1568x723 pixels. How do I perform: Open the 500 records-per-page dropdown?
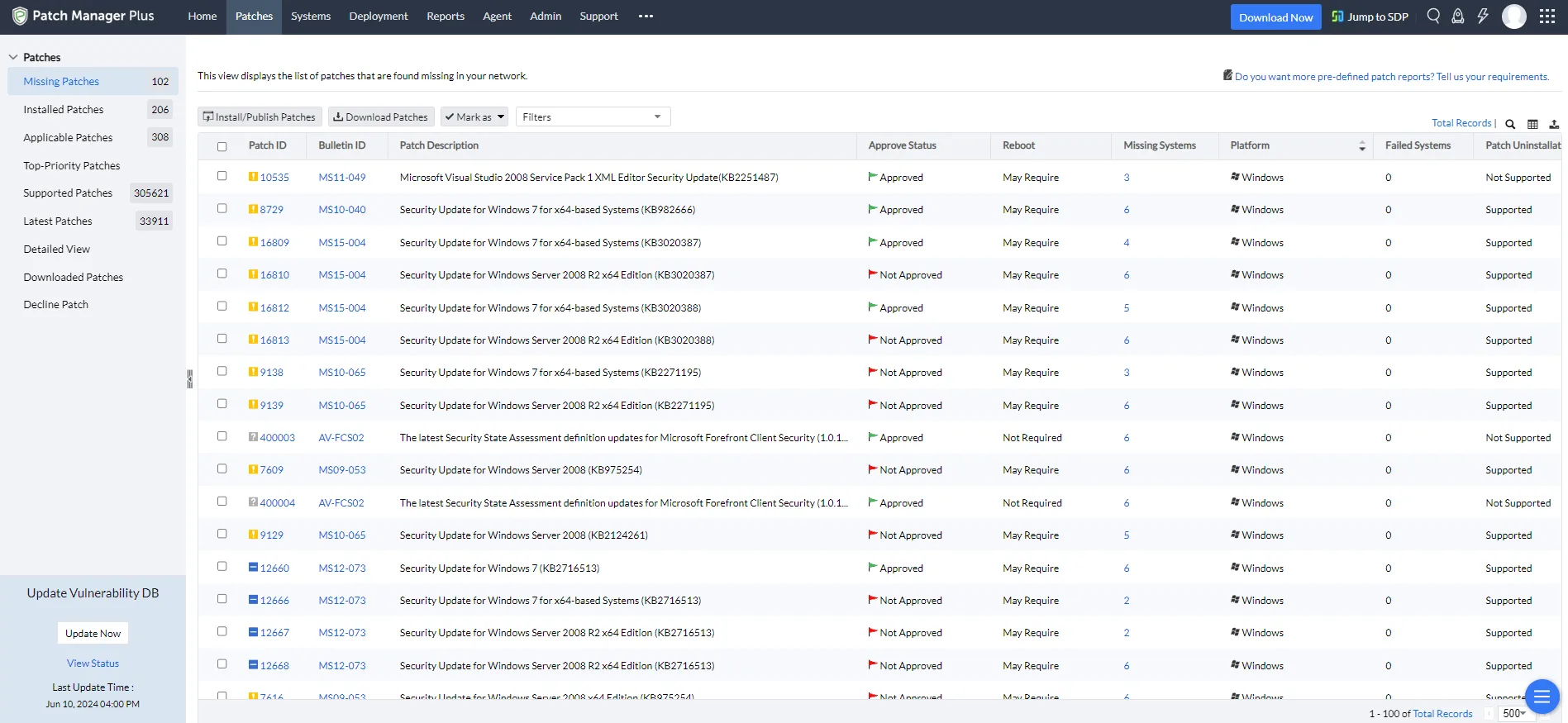(x=1514, y=713)
